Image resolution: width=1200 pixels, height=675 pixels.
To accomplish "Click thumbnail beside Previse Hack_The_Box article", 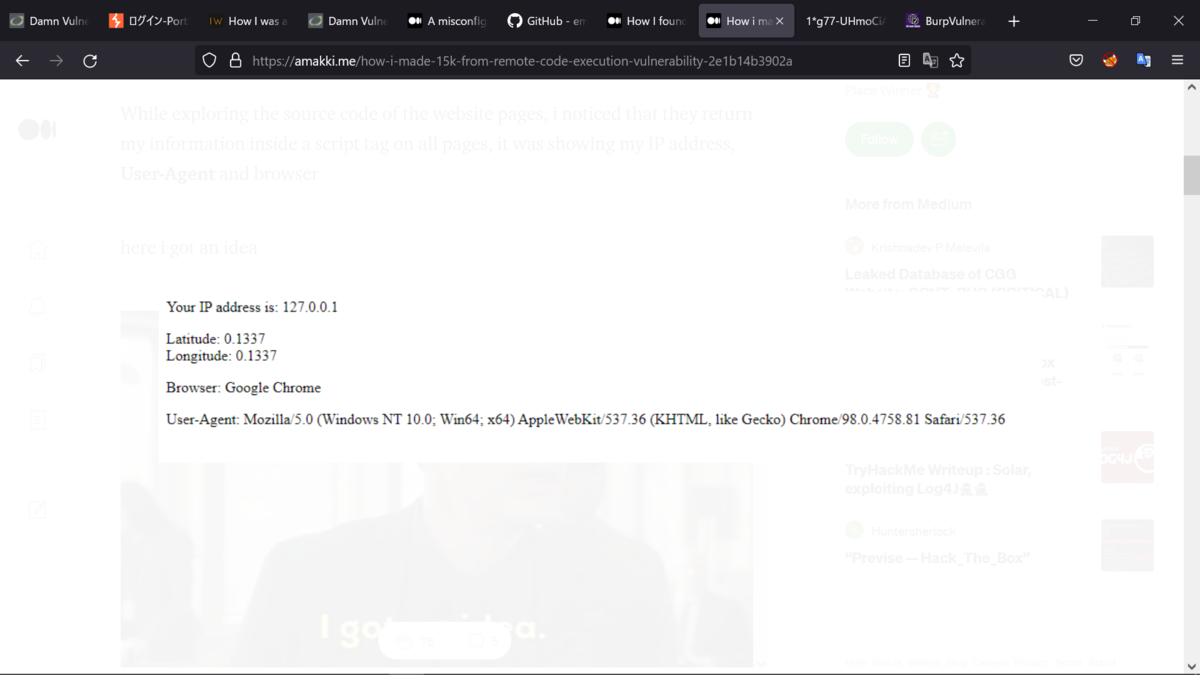I will pyautogui.click(x=1127, y=545).
